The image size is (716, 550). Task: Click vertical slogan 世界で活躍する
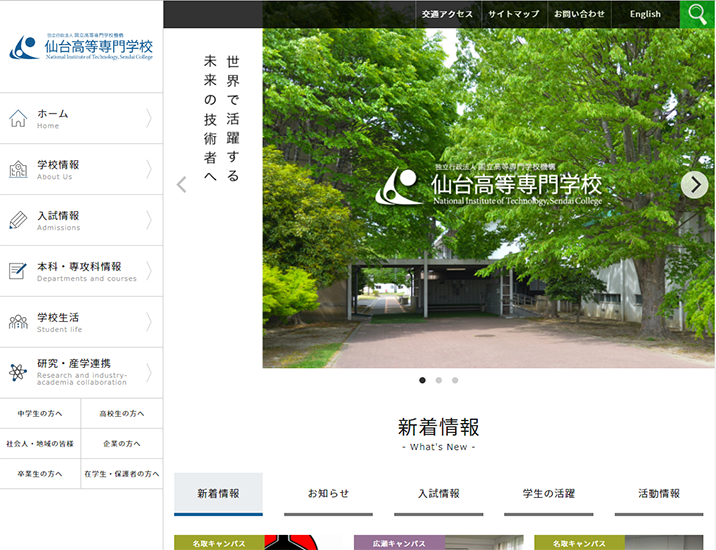pos(233,118)
